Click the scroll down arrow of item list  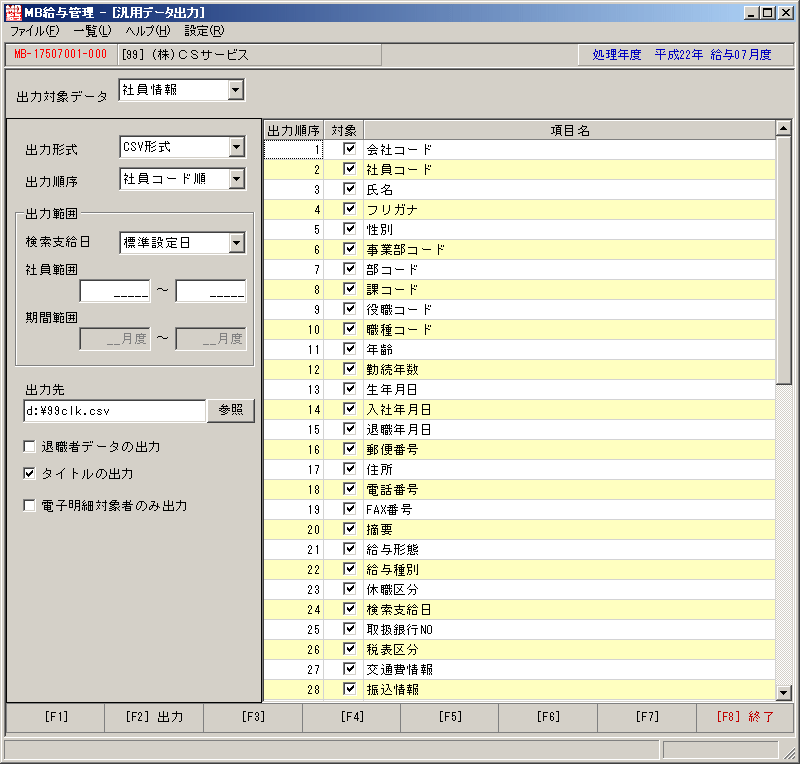coord(783,692)
